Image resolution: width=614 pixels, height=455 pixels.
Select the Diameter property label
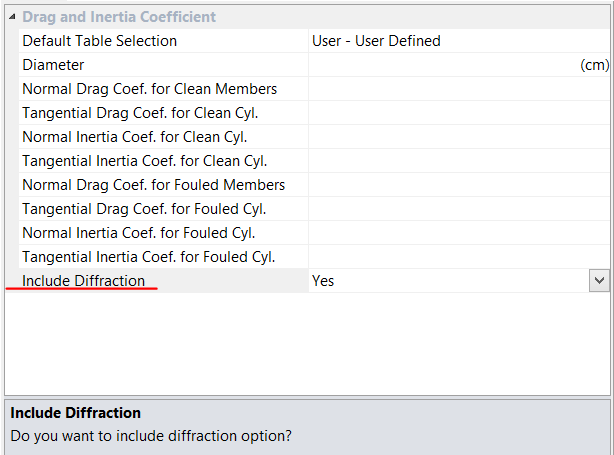[x=53, y=65]
